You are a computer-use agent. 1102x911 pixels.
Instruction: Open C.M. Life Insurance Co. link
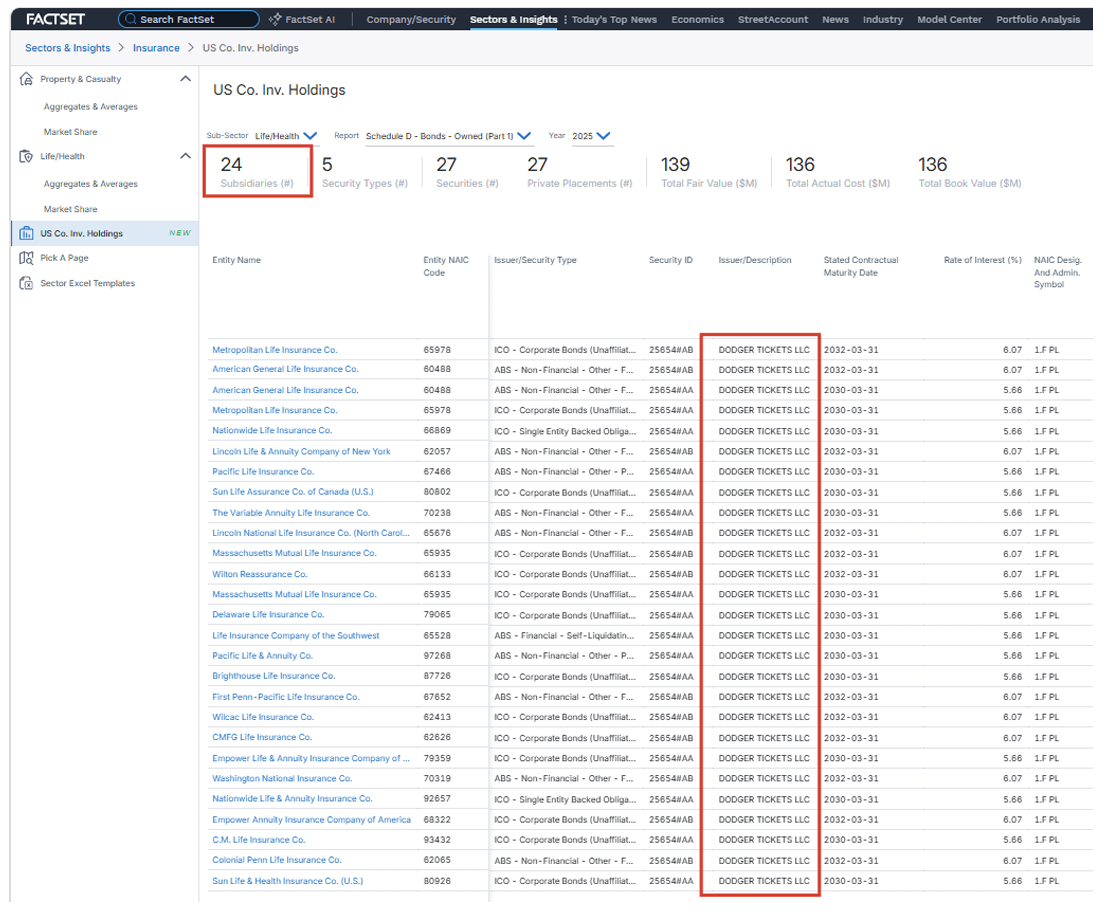[x=259, y=841]
